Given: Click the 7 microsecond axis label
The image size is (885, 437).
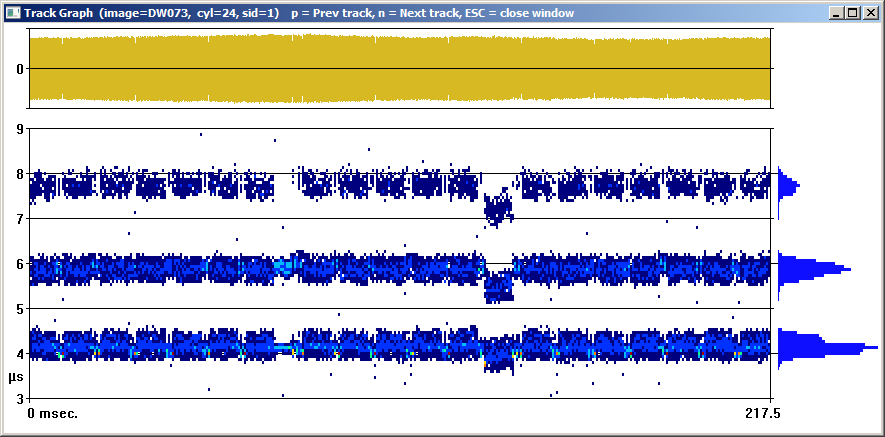Looking at the screenshot, I should coord(17,218).
